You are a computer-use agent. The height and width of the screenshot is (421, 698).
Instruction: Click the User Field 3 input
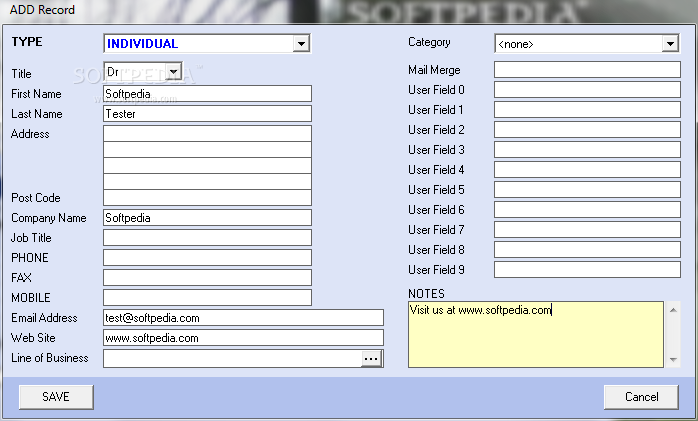click(x=587, y=150)
